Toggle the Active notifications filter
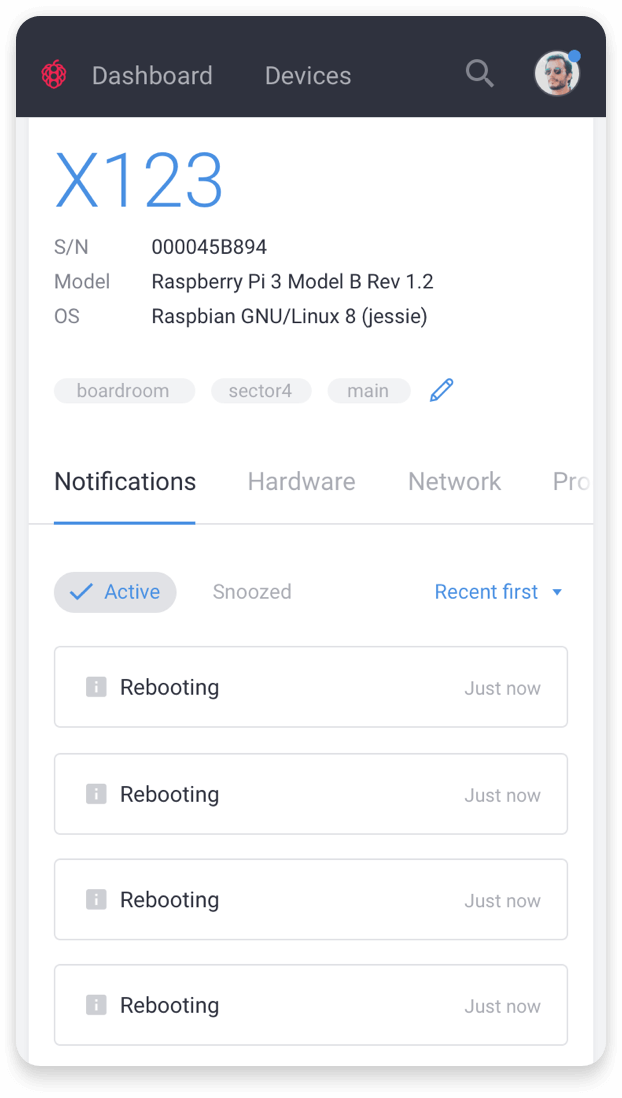Image resolution: width=622 pixels, height=1098 pixels. point(115,592)
